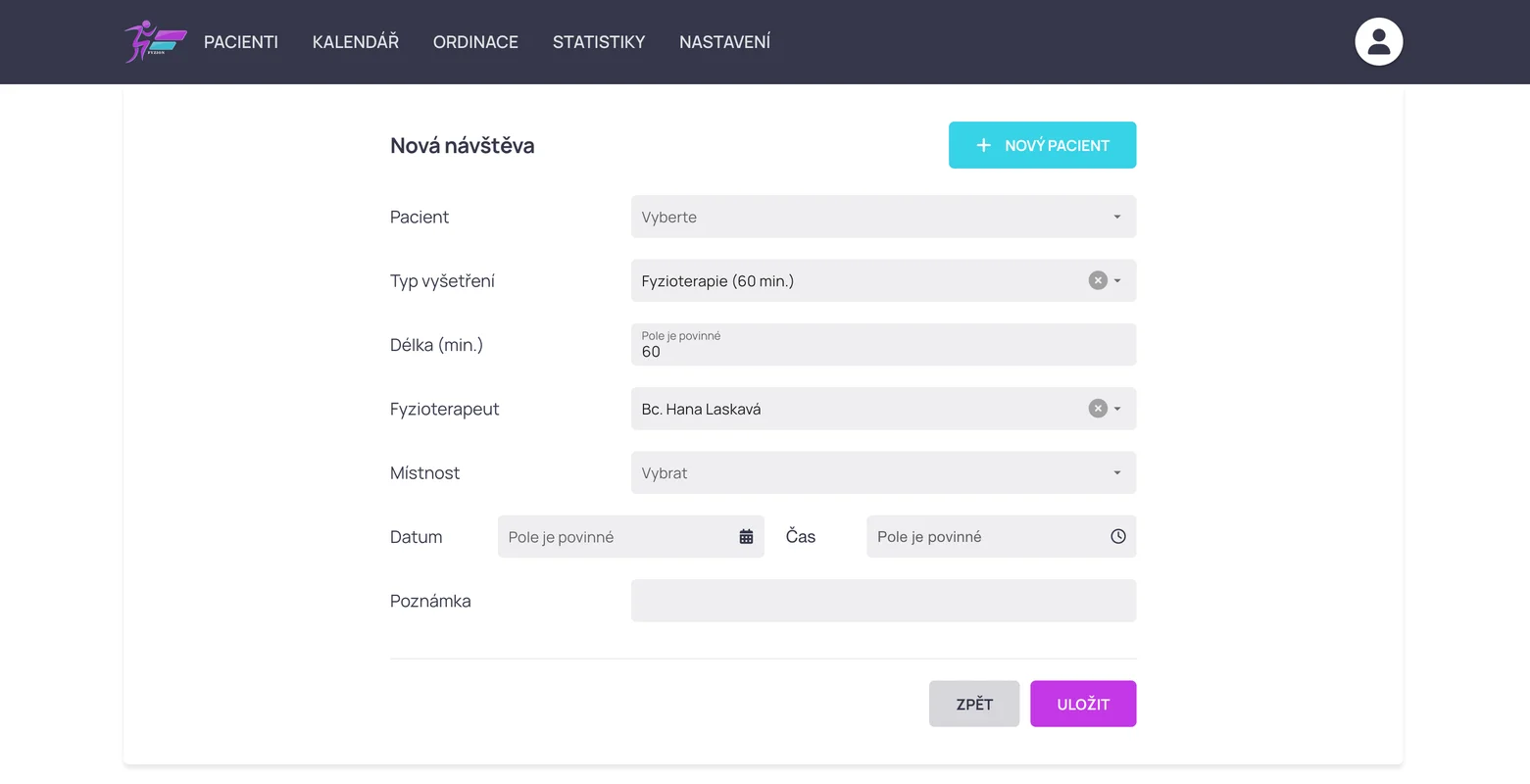
Task: Click the clock icon in Čas field
Action: tap(1117, 537)
